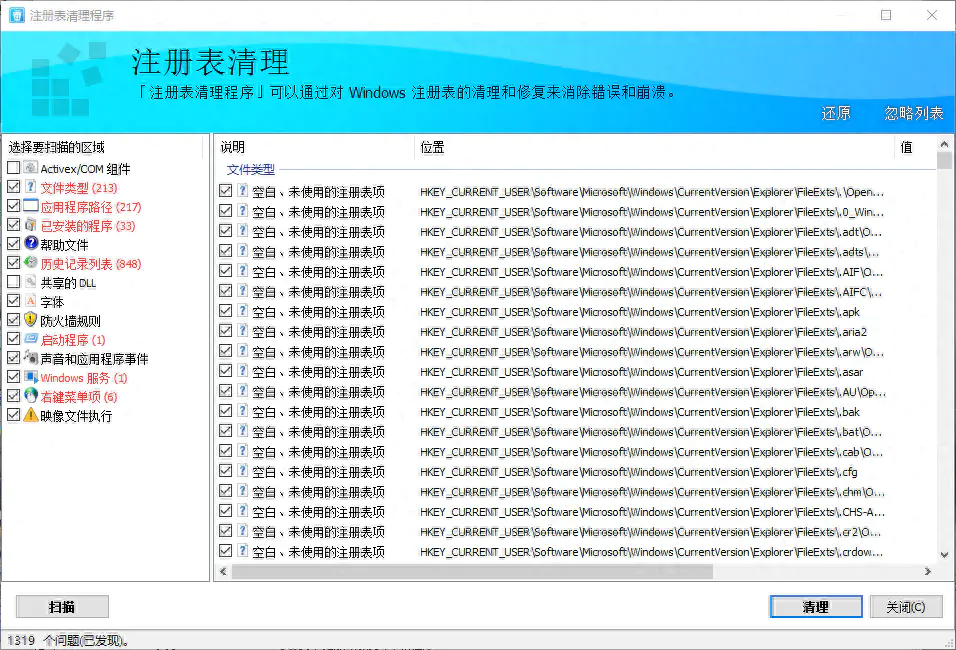
Task: Collapse the 文件类型 group header
Action: pos(250,170)
